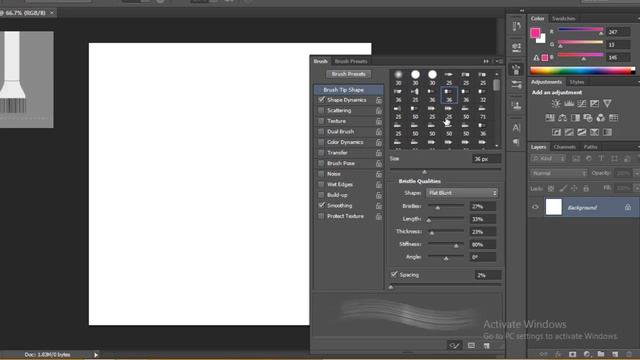Add an Exposure adjustment

pos(595,104)
